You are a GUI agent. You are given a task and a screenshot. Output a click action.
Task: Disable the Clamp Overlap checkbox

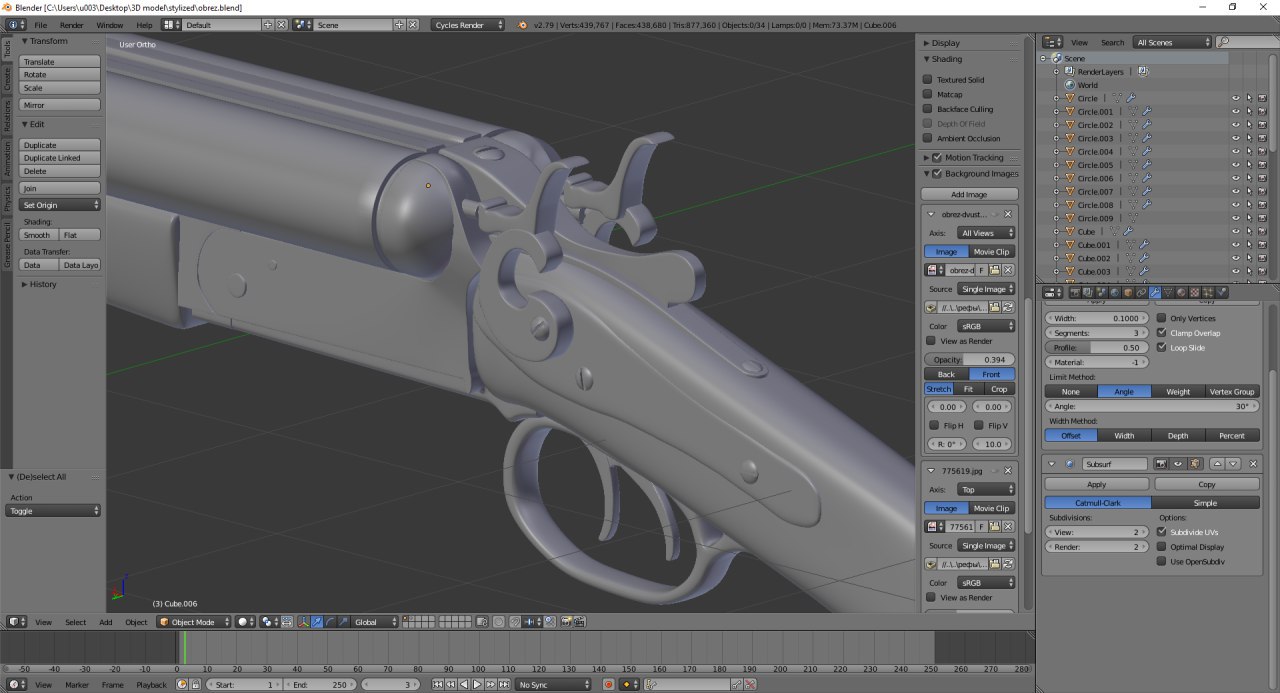pyautogui.click(x=1161, y=333)
